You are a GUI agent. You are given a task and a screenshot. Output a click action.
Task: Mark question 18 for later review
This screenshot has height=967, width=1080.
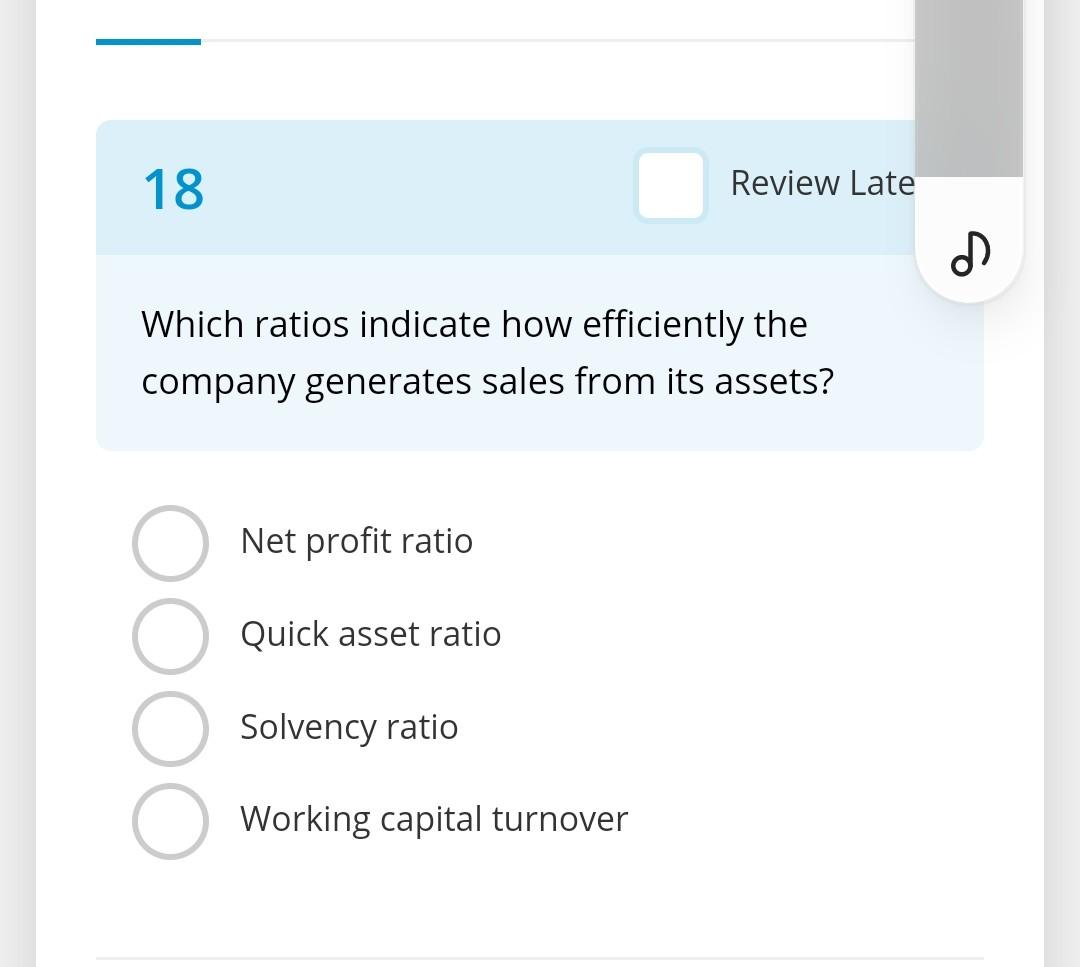pos(670,185)
